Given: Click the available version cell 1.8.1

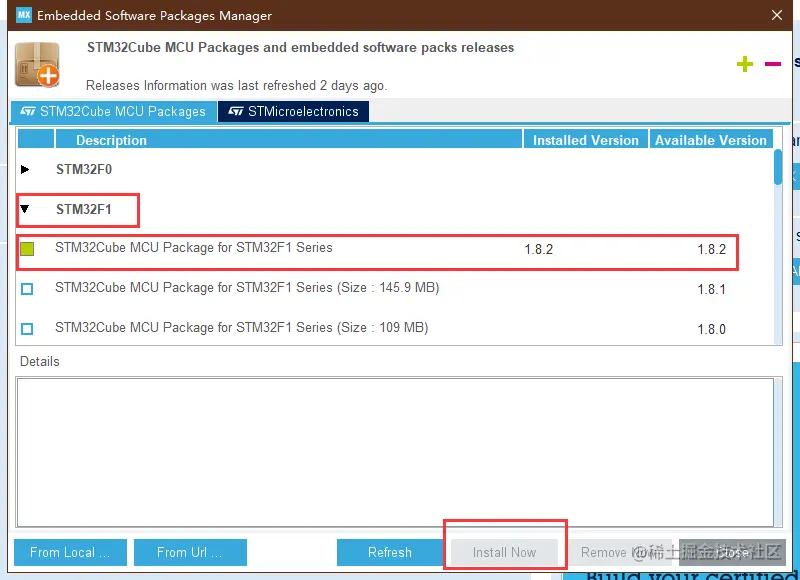Looking at the screenshot, I should pos(711,290).
